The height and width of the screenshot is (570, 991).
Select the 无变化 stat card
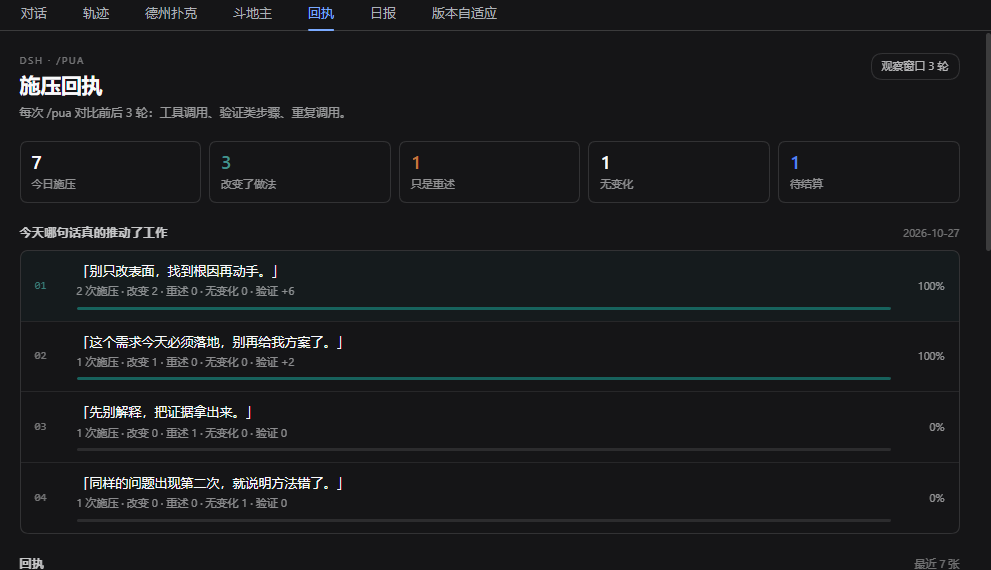[679, 172]
